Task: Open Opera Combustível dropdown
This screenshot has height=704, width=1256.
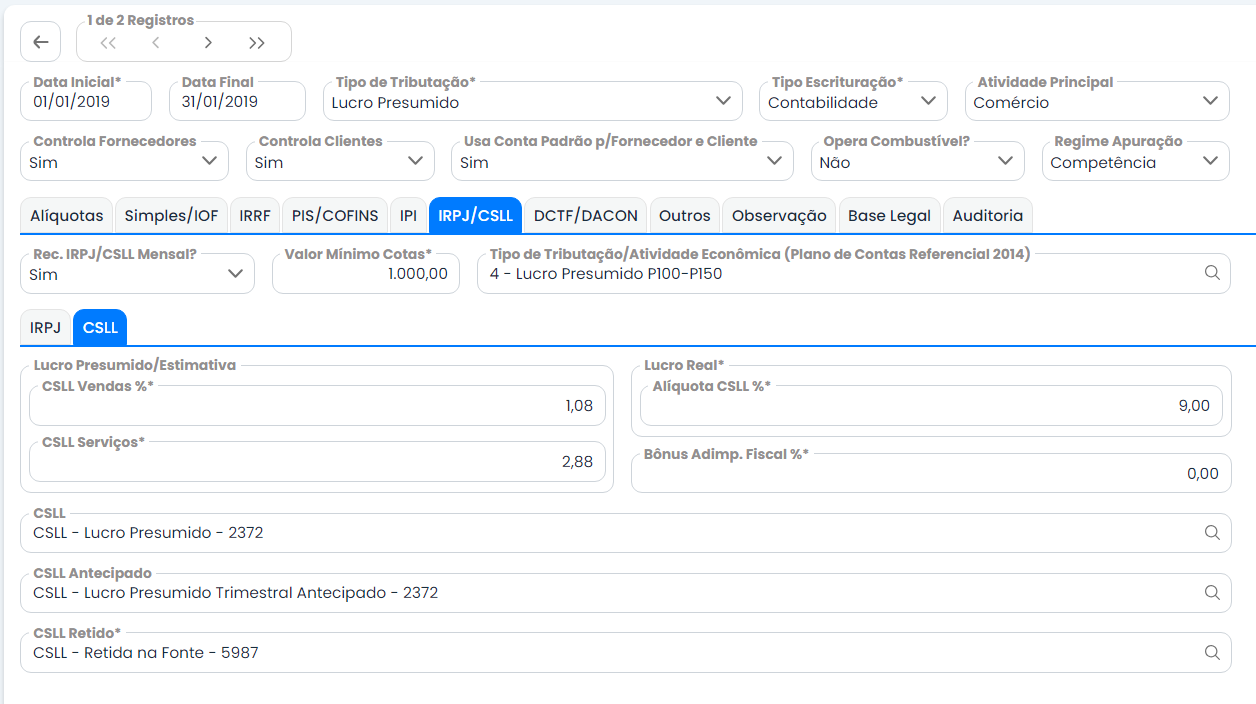Action: coord(918,161)
